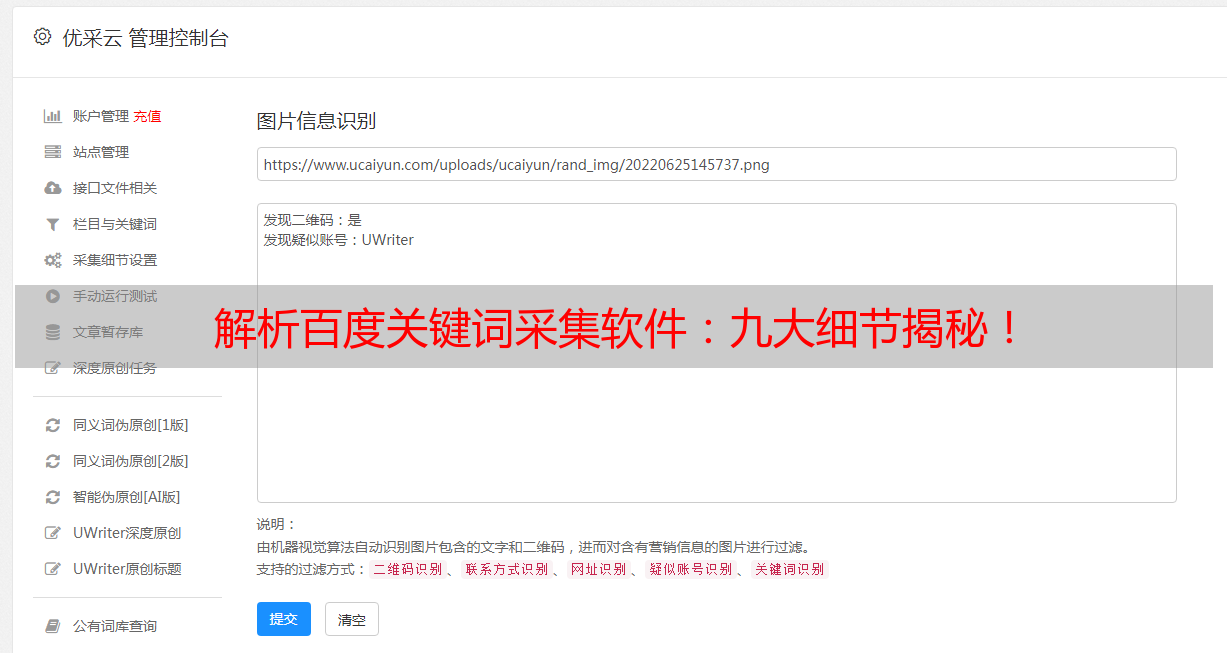Click the 发现二维码：是 result line
This screenshot has height=653, width=1227.
tap(312, 220)
